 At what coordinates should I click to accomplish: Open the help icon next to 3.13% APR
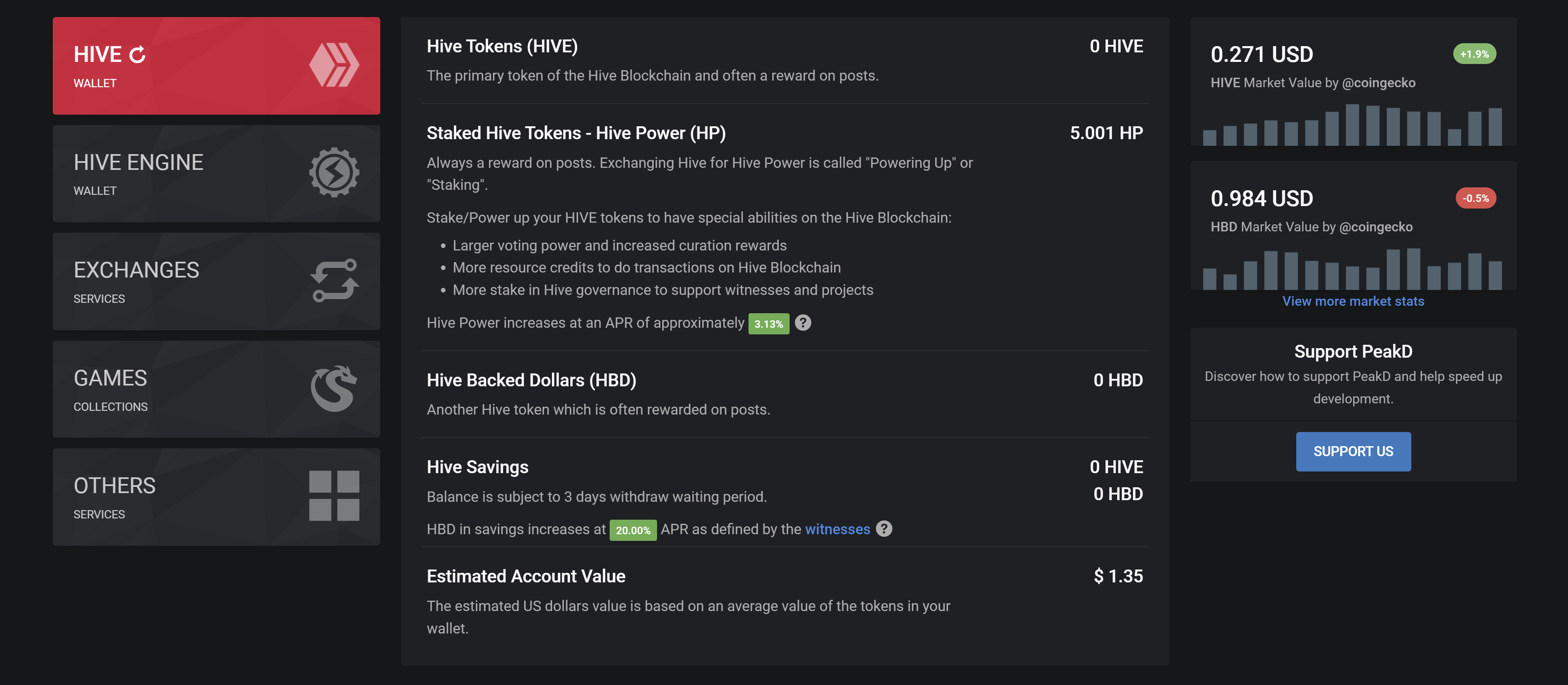[803, 322]
